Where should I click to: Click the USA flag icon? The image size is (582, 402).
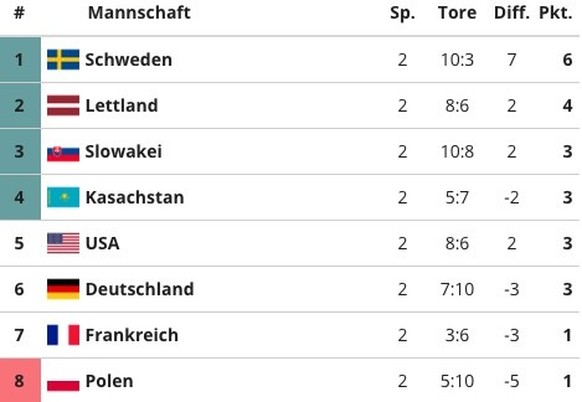(x=63, y=243)
